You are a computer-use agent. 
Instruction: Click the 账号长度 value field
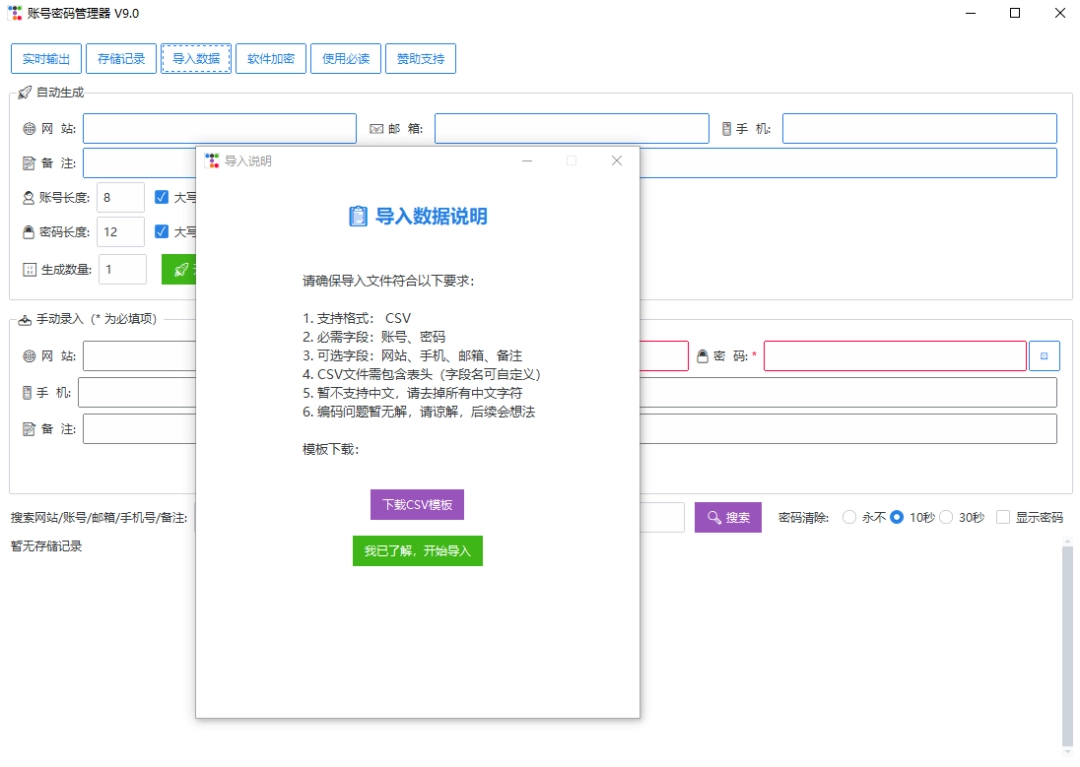click(x=121, y=198)
